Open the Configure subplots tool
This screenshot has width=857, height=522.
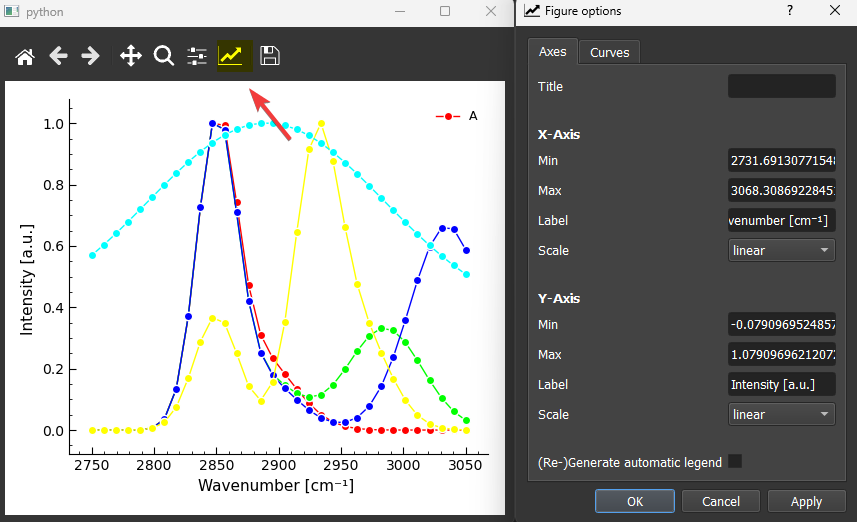click(197, 56)
